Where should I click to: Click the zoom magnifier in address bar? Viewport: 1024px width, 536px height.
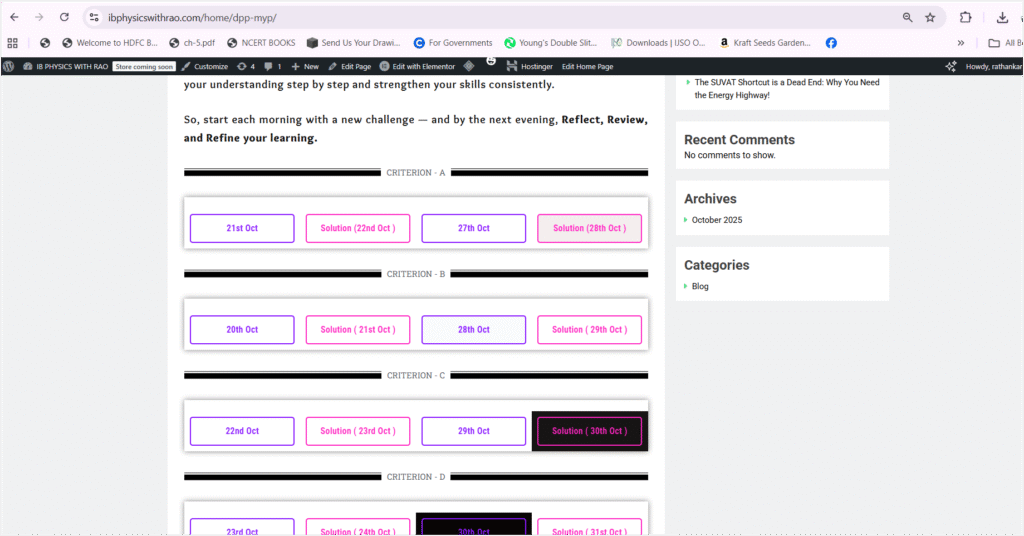(x=907, y=17)
